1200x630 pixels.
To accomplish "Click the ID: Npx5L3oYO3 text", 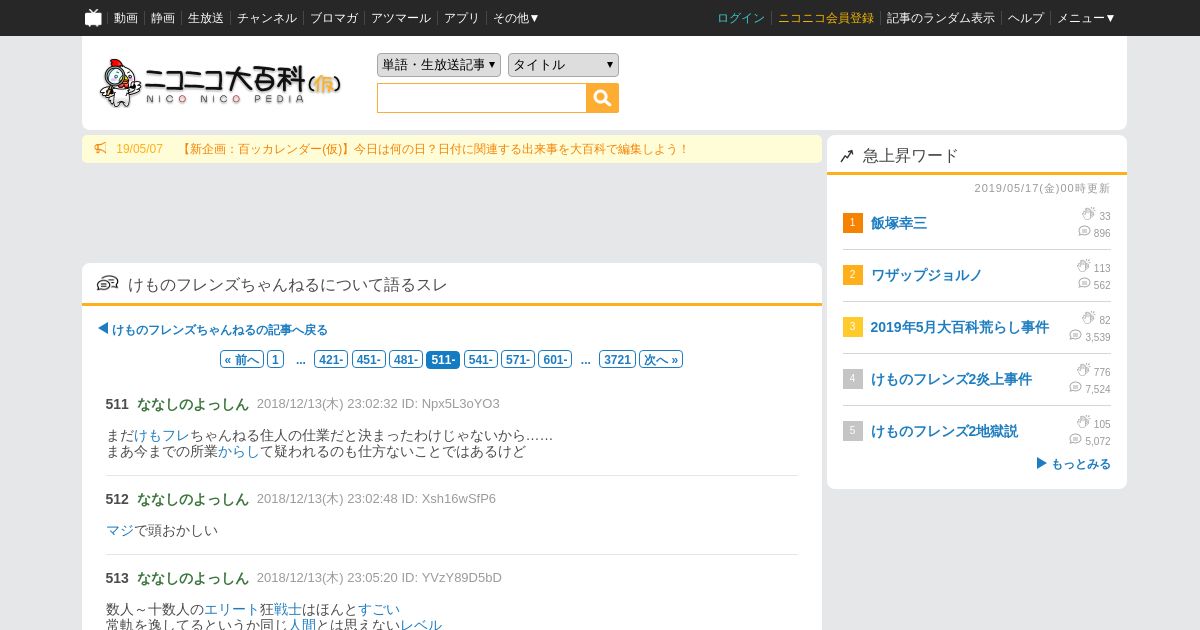I will pyautogui.click(x=451, y=404).
